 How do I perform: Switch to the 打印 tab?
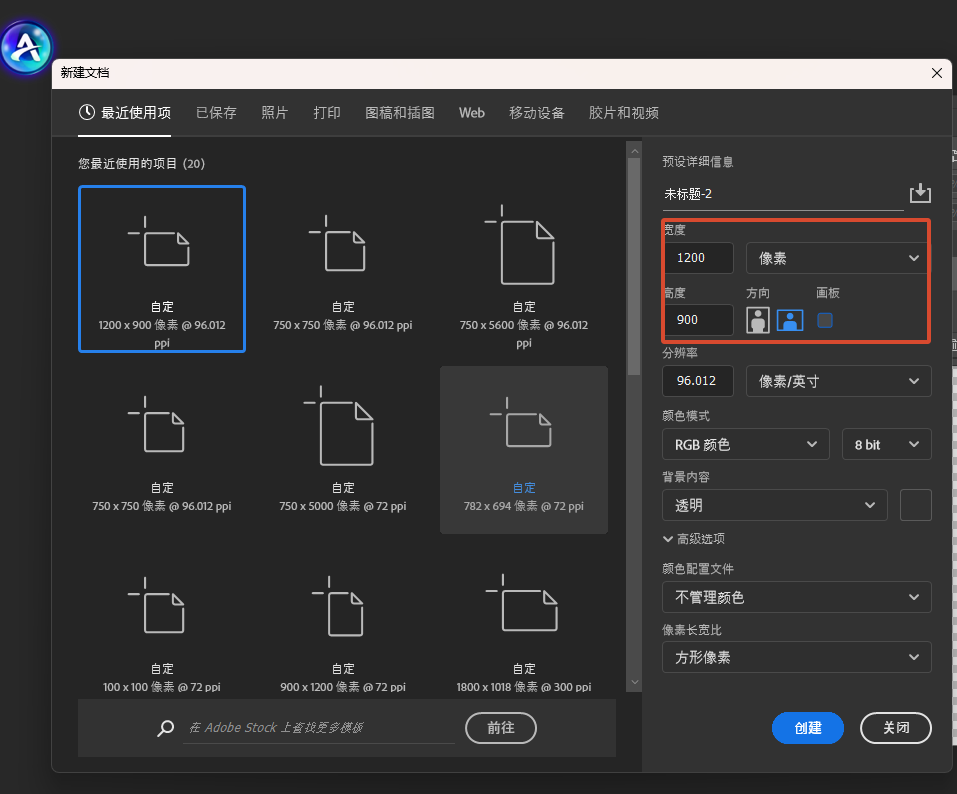coord(327,113)
